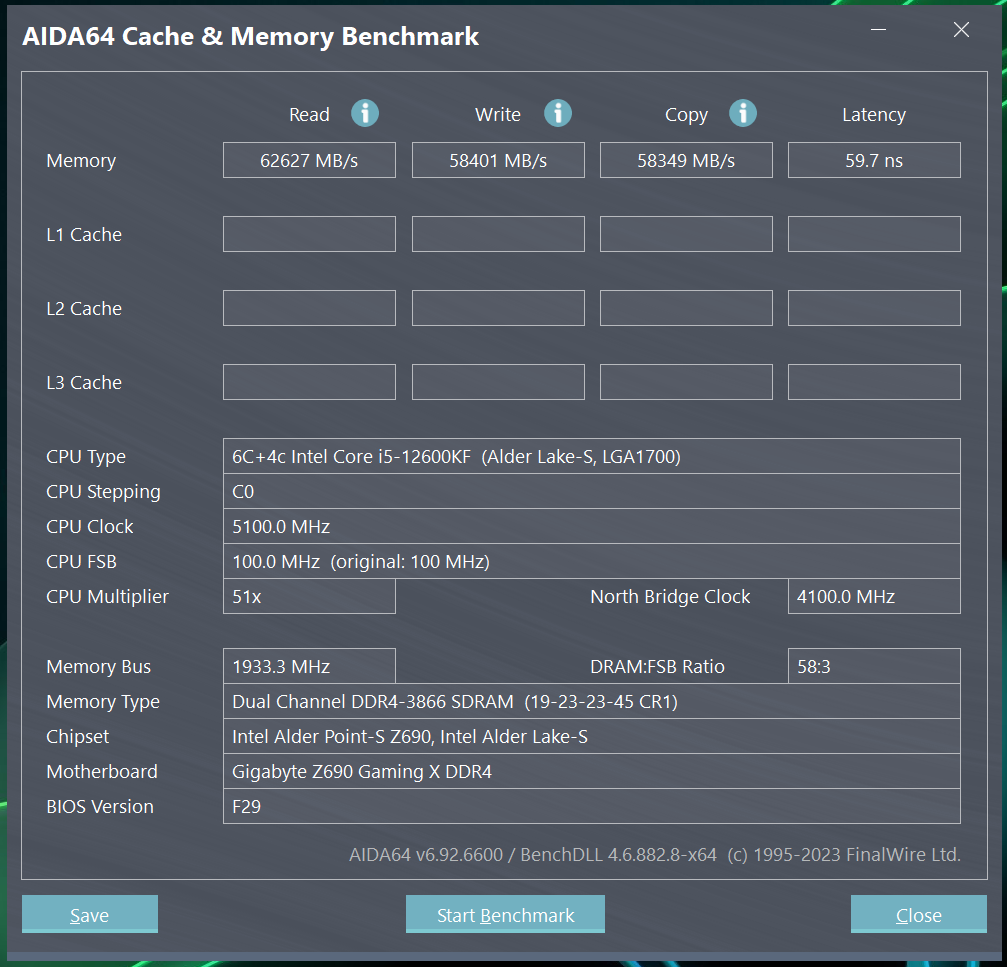The height and width of the screenshot is (967, 1007).
Task: Click North Bridge Clock value 4100.0 MHz
Action: pos(874,596)
